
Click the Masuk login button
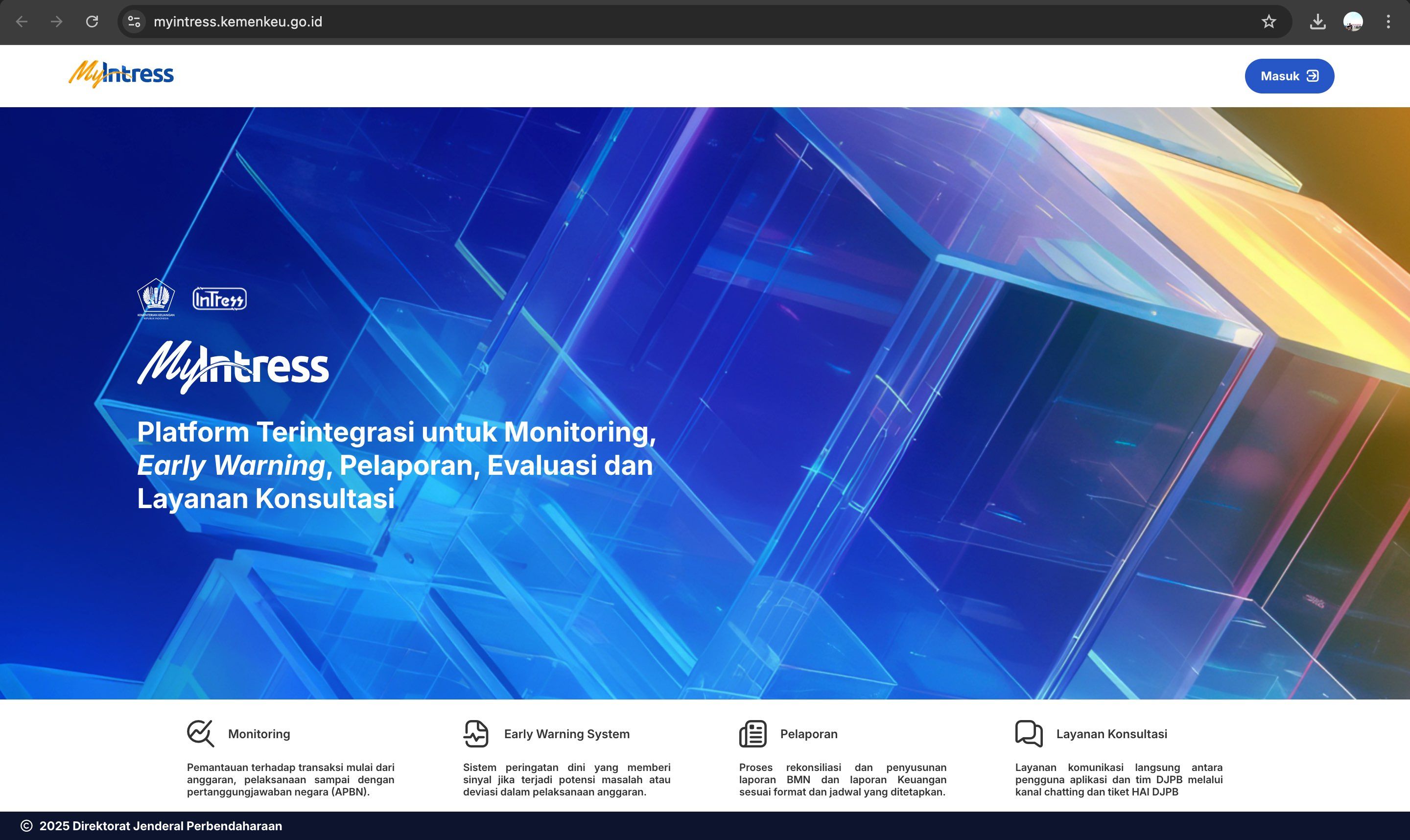click(x=1289, y=76)
